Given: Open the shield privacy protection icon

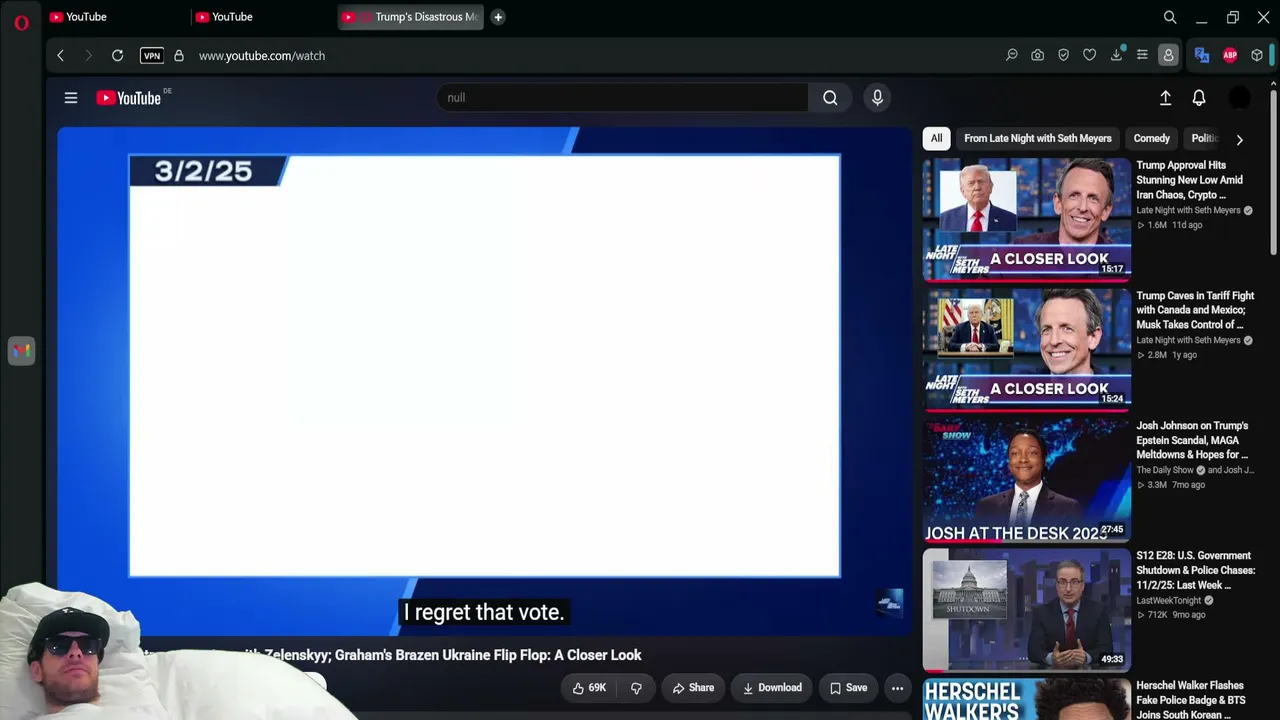Looking at the screenshot, I should [x=1064, y=56].
